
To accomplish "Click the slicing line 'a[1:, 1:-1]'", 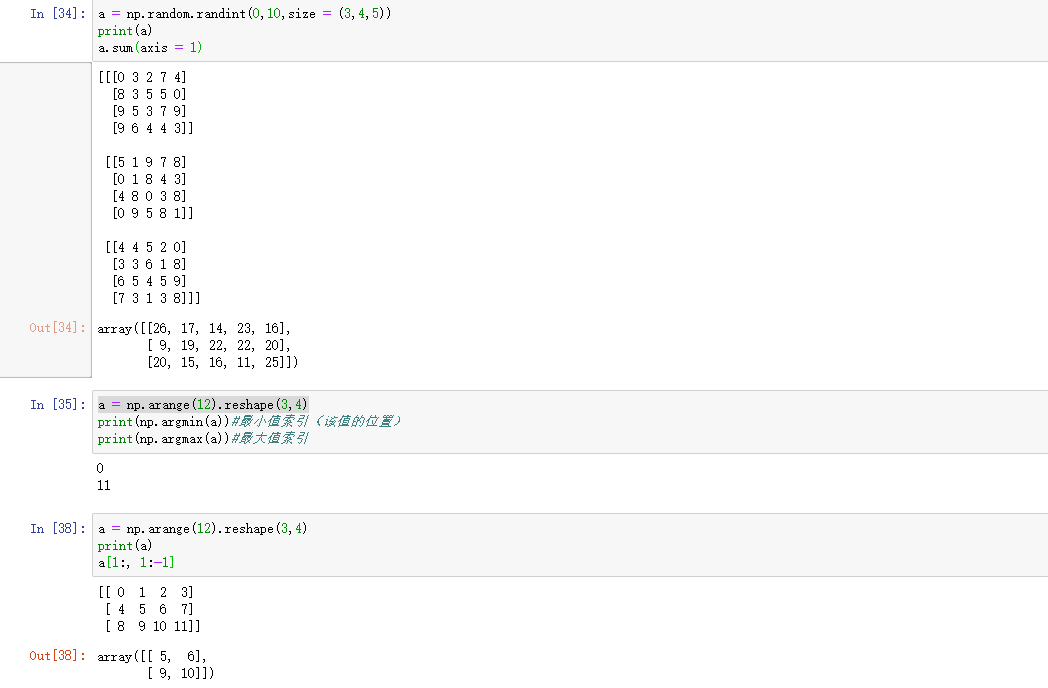I will tap(136, 562).
